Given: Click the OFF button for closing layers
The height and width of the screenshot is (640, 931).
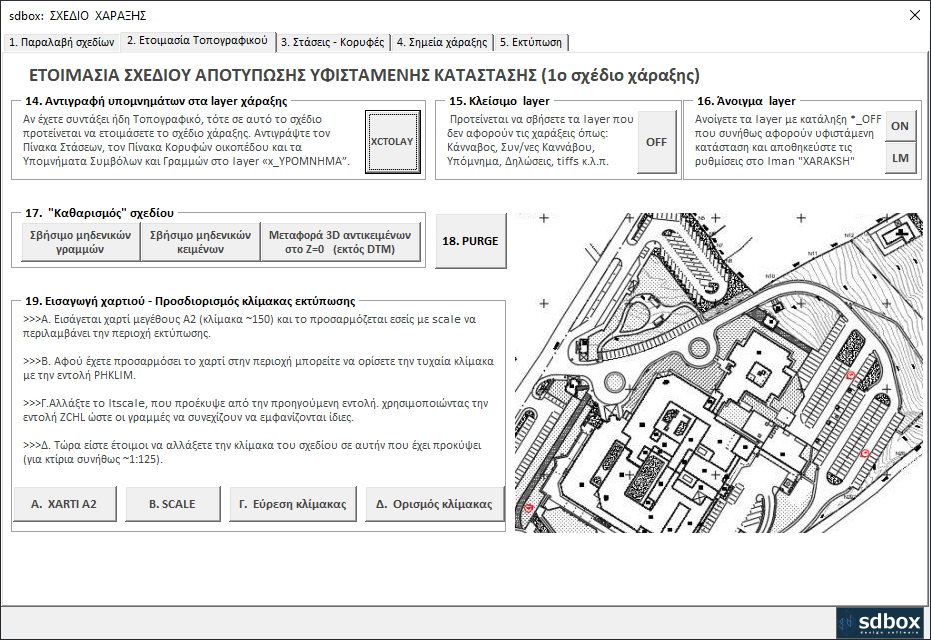Looking at the screenshot, I should (656, 142).
